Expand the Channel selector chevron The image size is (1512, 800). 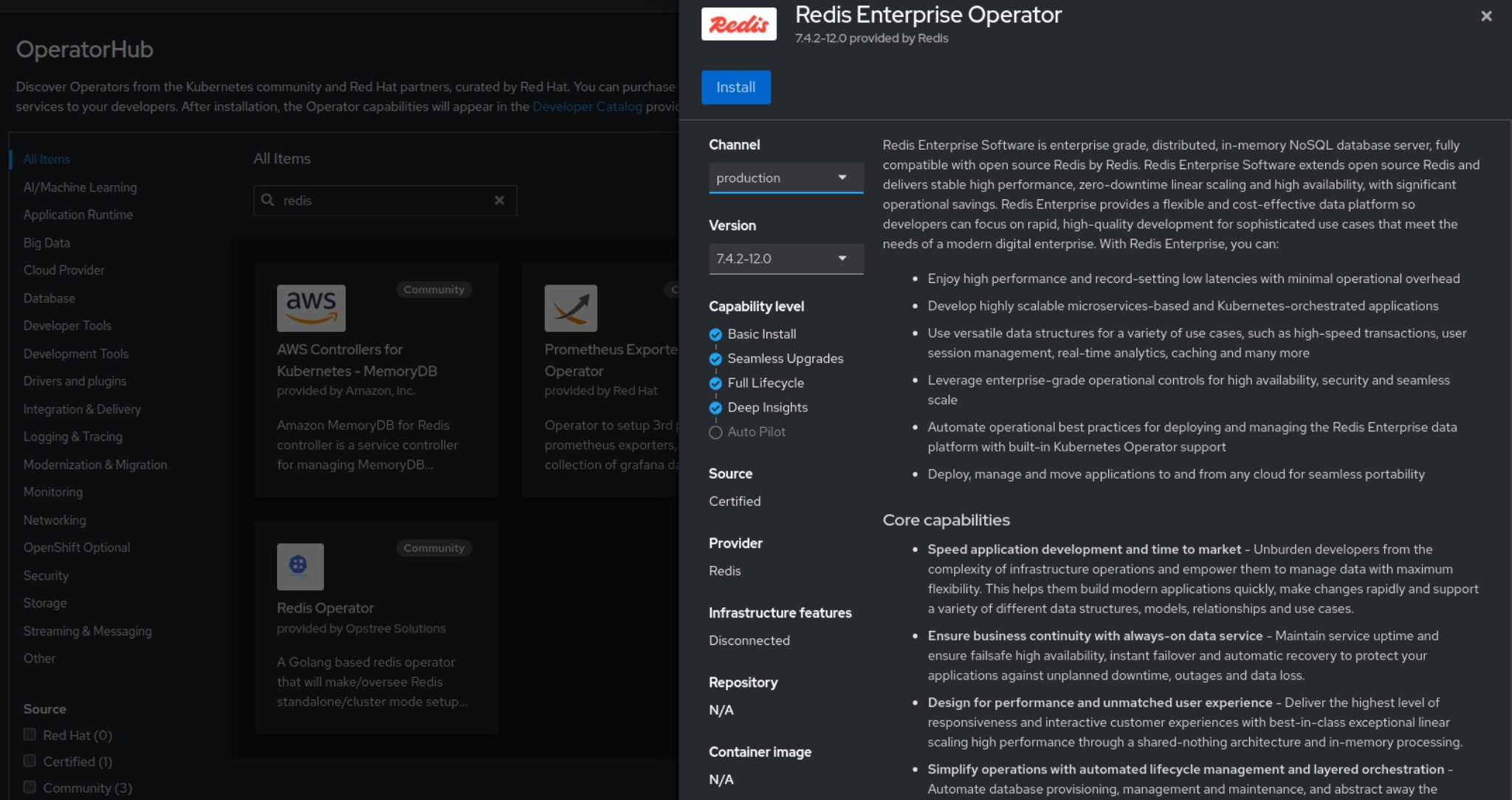(844, 177)
